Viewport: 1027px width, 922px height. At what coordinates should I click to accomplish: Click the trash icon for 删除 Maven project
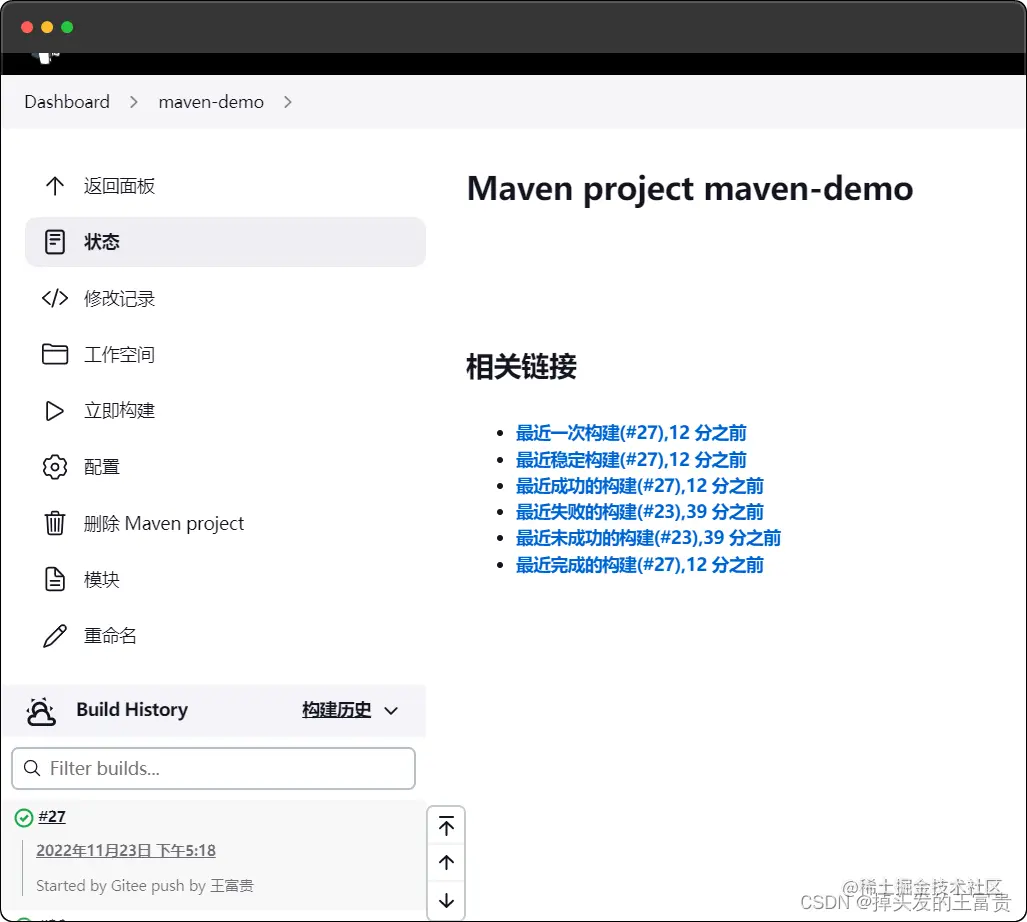[55, 523]
